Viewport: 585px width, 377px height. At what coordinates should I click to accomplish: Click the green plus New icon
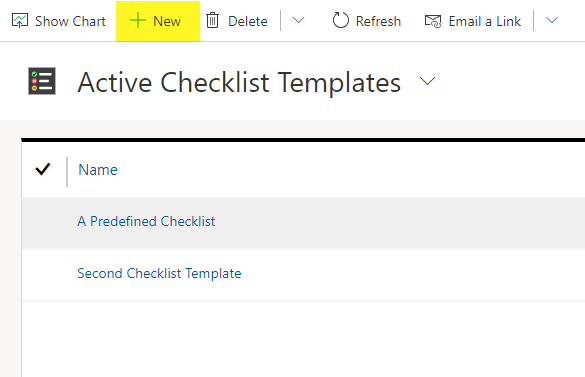coord(138,21)
